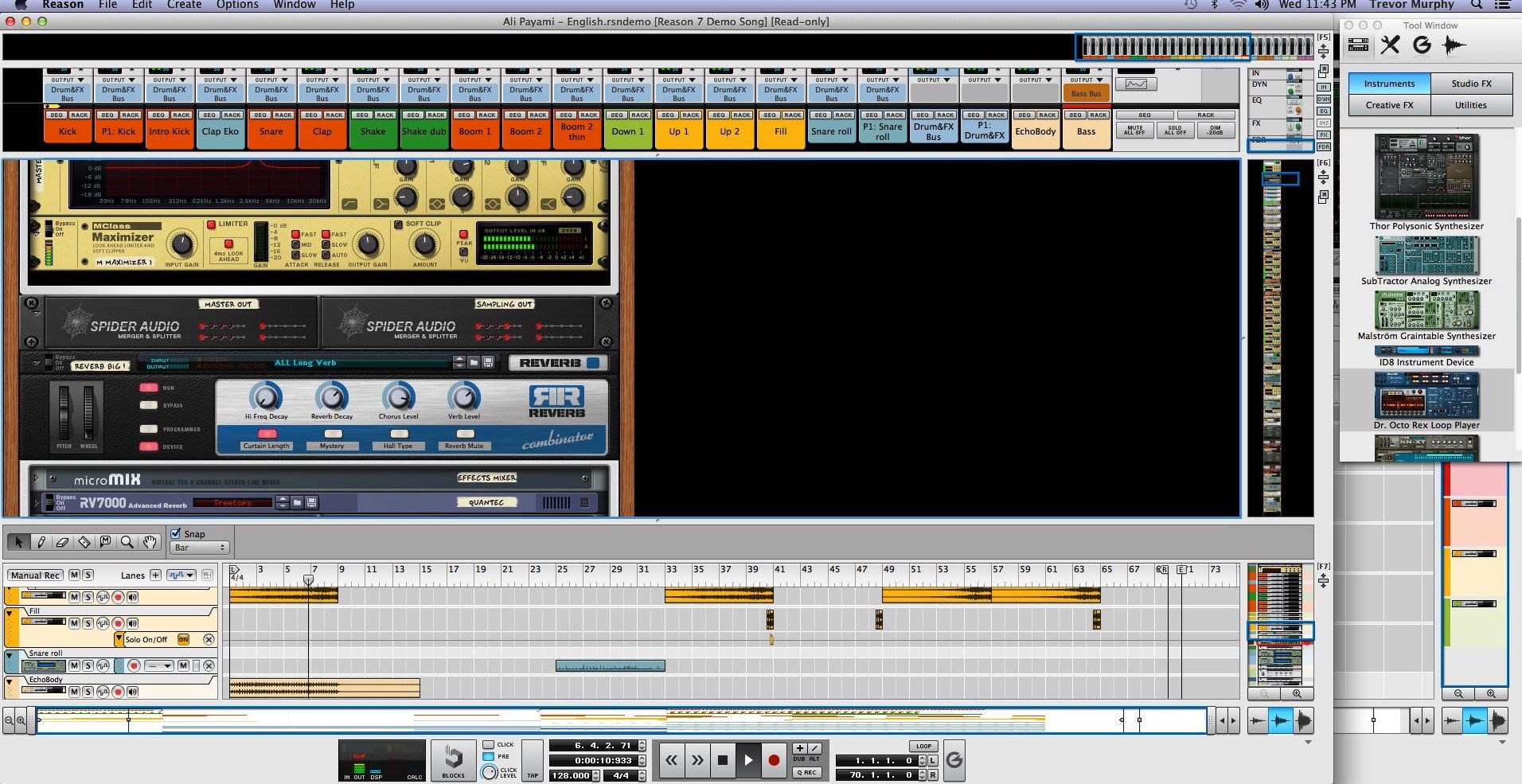Select the Mute tool
Viewport: 1522px width, 784px height.
click(x=105, y=542)
